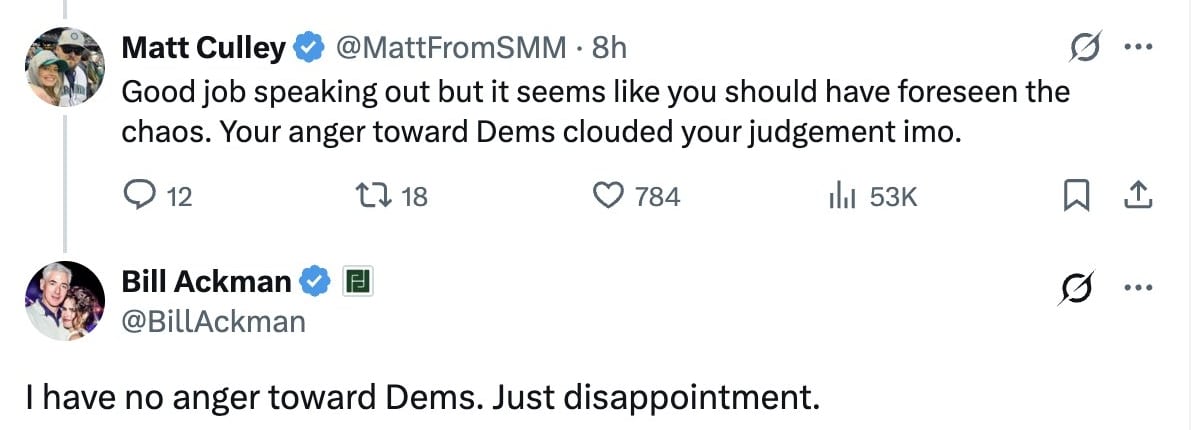The width and height of the screenshot is (1194, 430).
Task: Click the @BillAckman handle
Action: pos(214,322)
